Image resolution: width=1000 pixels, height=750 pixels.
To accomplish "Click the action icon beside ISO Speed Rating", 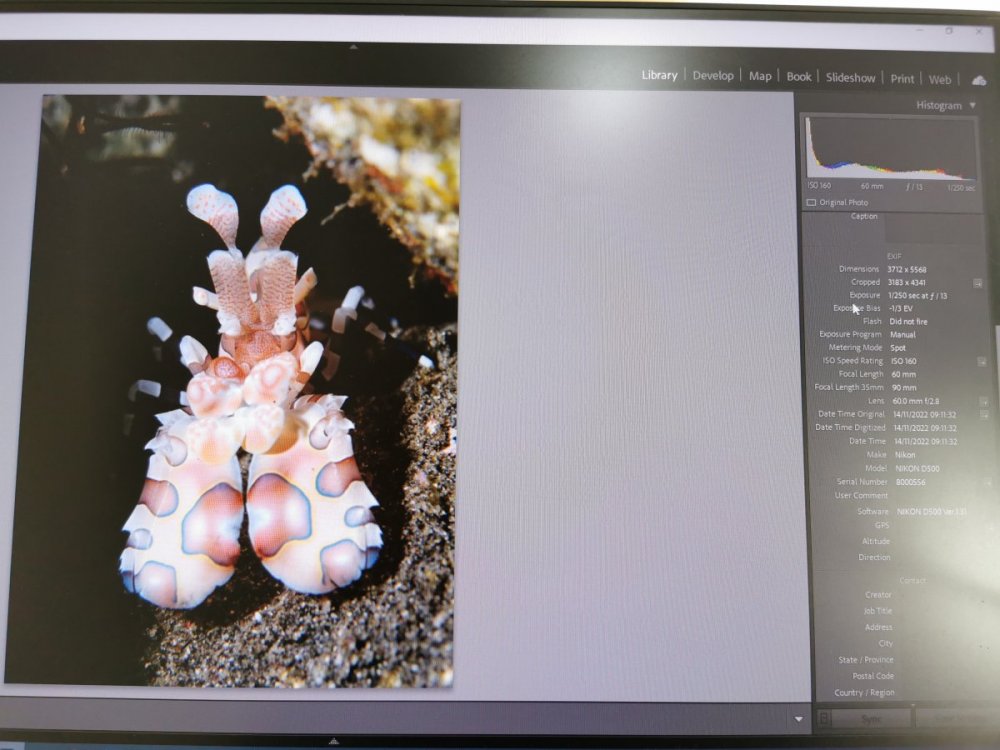I will tap(982, 362).
